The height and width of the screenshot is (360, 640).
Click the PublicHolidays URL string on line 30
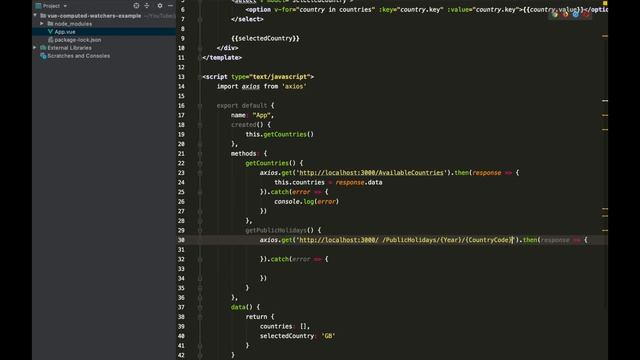click(x=405, y=240)
